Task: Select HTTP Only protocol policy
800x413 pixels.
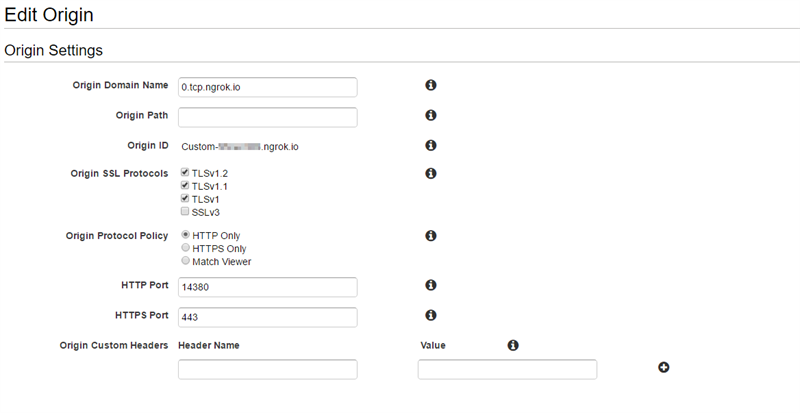Action: [185, 236]
